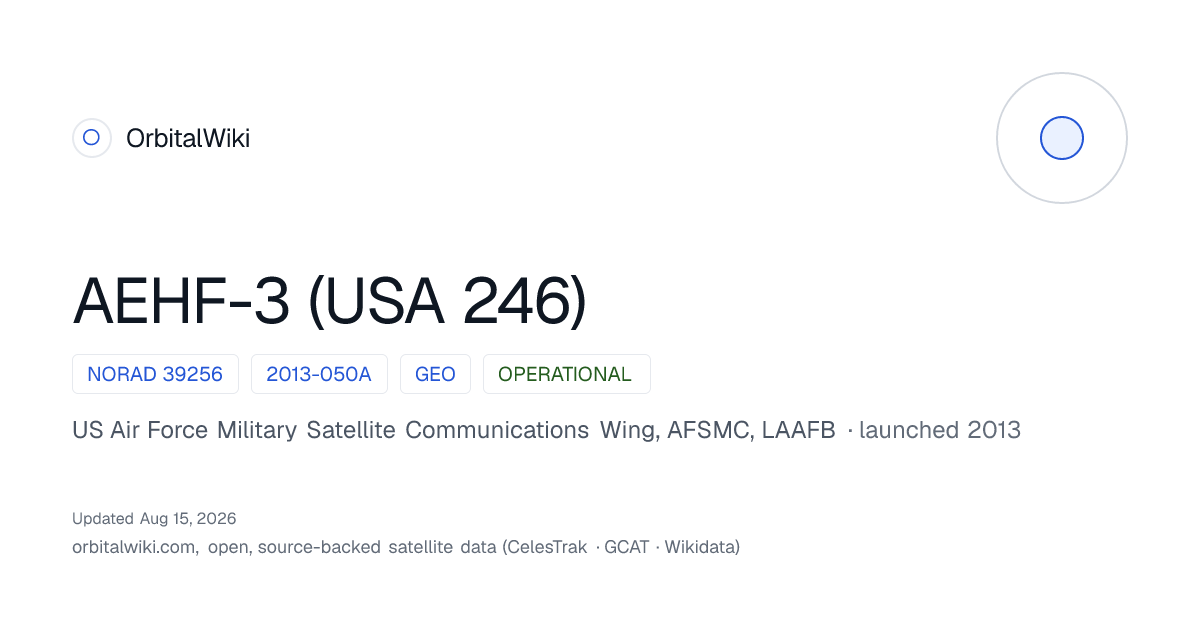The image size is (1200, 630).
Task: Click the source-backed satellite data text
Action: click(x=377, y=547)
